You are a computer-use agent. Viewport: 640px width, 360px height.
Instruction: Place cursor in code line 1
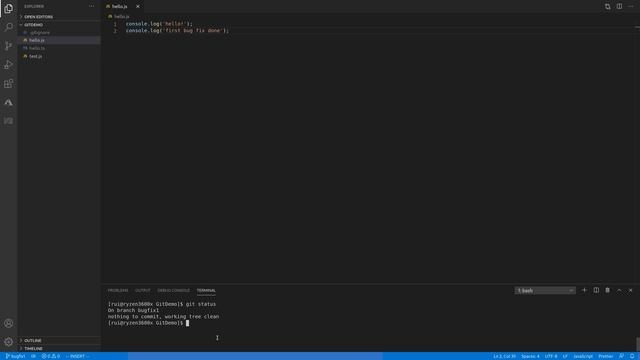159,24
